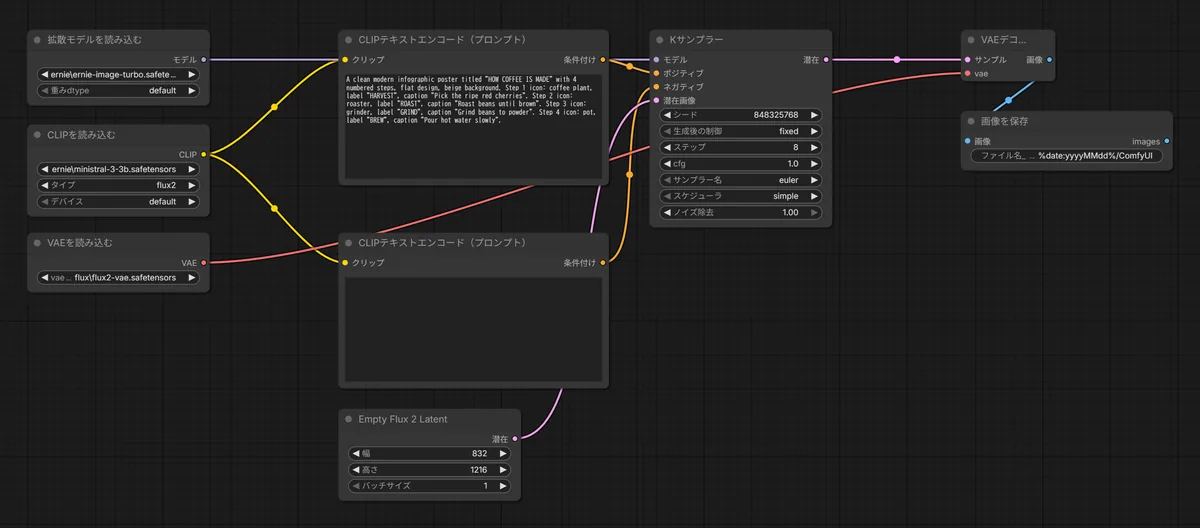Click the red VAE output port on VAEを読み込む
The width and height of the screenshot is (1200, 528).
[204, 263]
